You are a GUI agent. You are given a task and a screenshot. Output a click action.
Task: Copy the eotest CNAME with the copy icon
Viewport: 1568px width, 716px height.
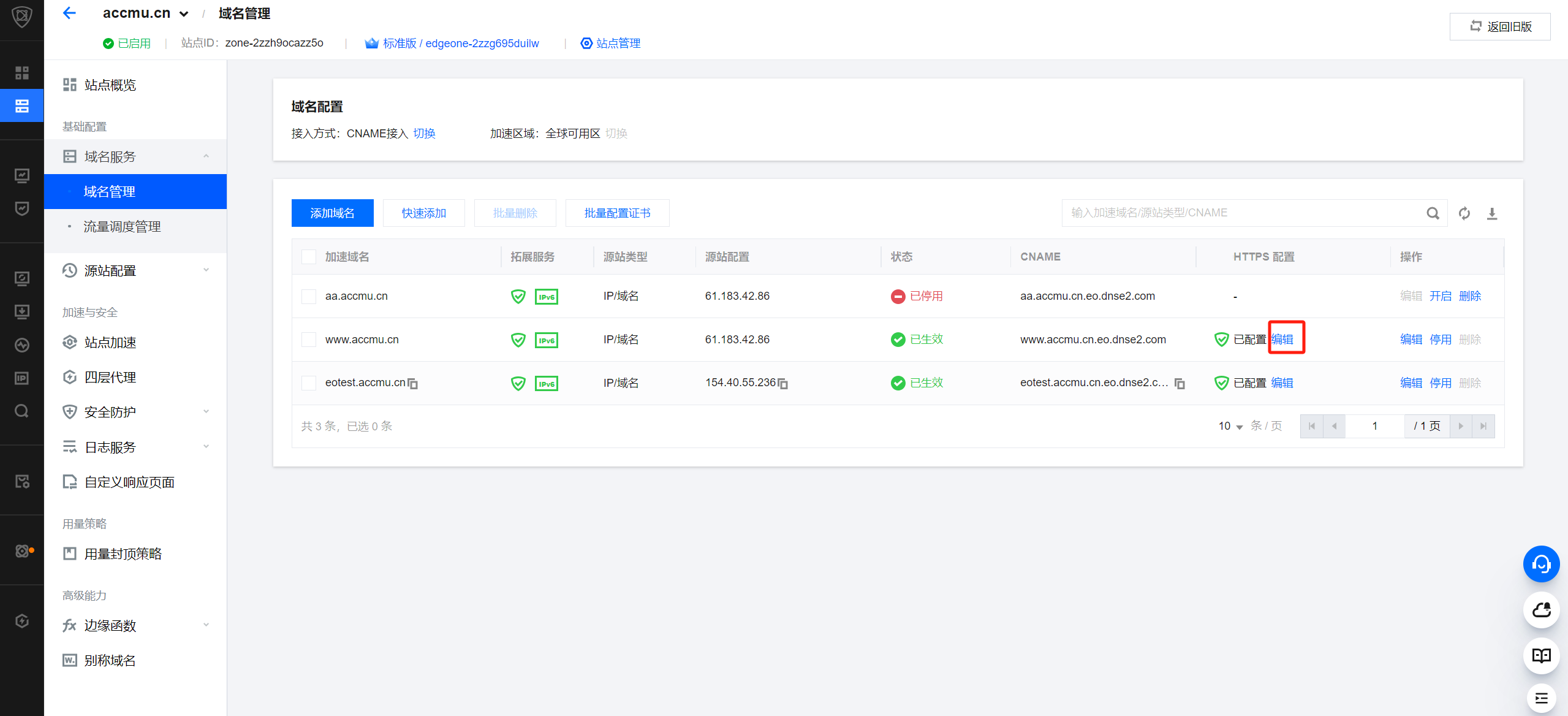(1180, 384)
